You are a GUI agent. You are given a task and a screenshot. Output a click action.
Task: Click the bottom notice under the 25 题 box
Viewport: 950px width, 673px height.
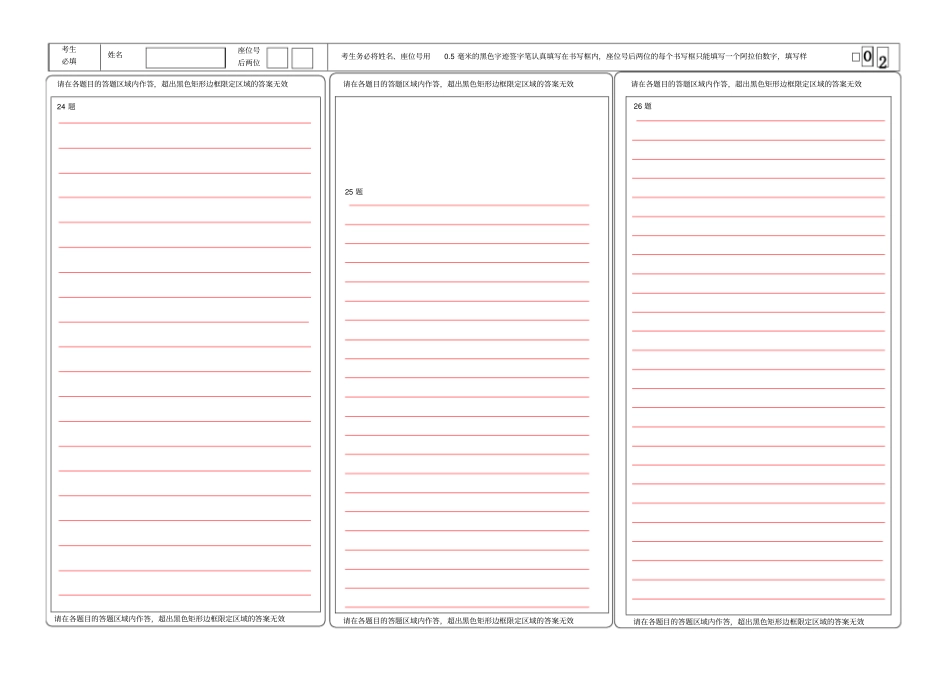(x=459, y=621)
